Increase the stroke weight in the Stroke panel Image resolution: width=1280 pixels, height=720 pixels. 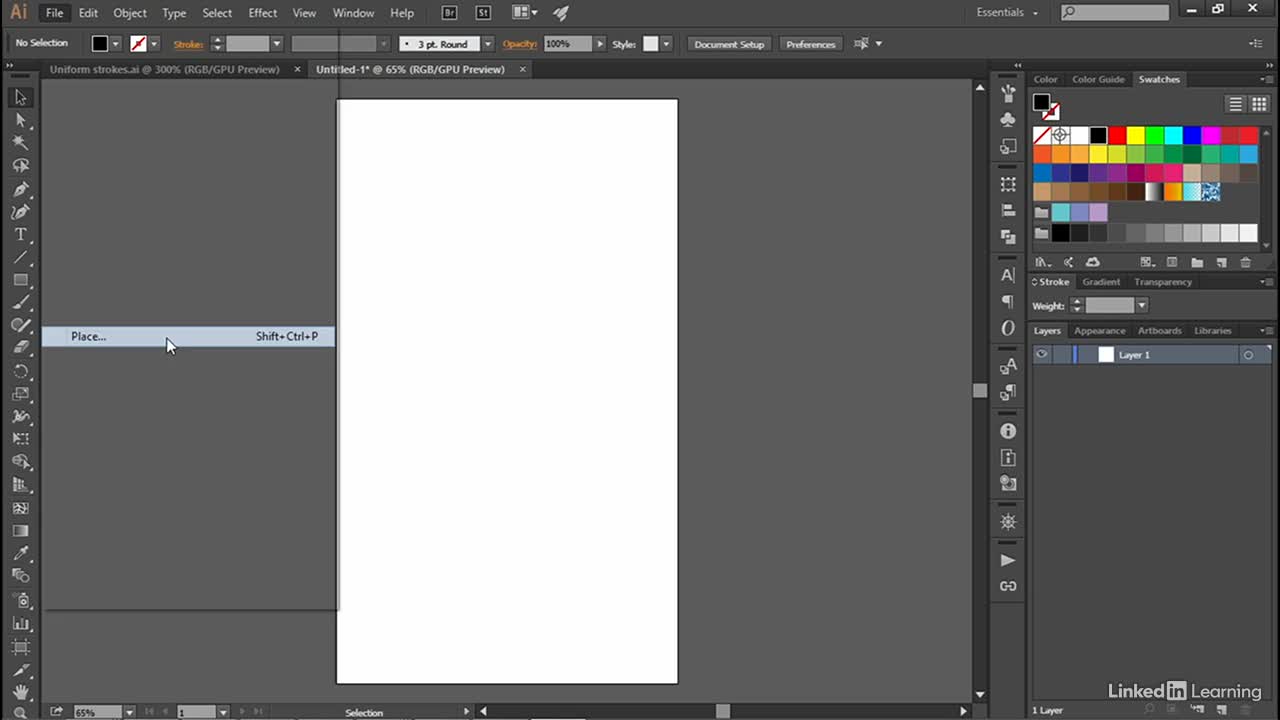[1077, 302]
